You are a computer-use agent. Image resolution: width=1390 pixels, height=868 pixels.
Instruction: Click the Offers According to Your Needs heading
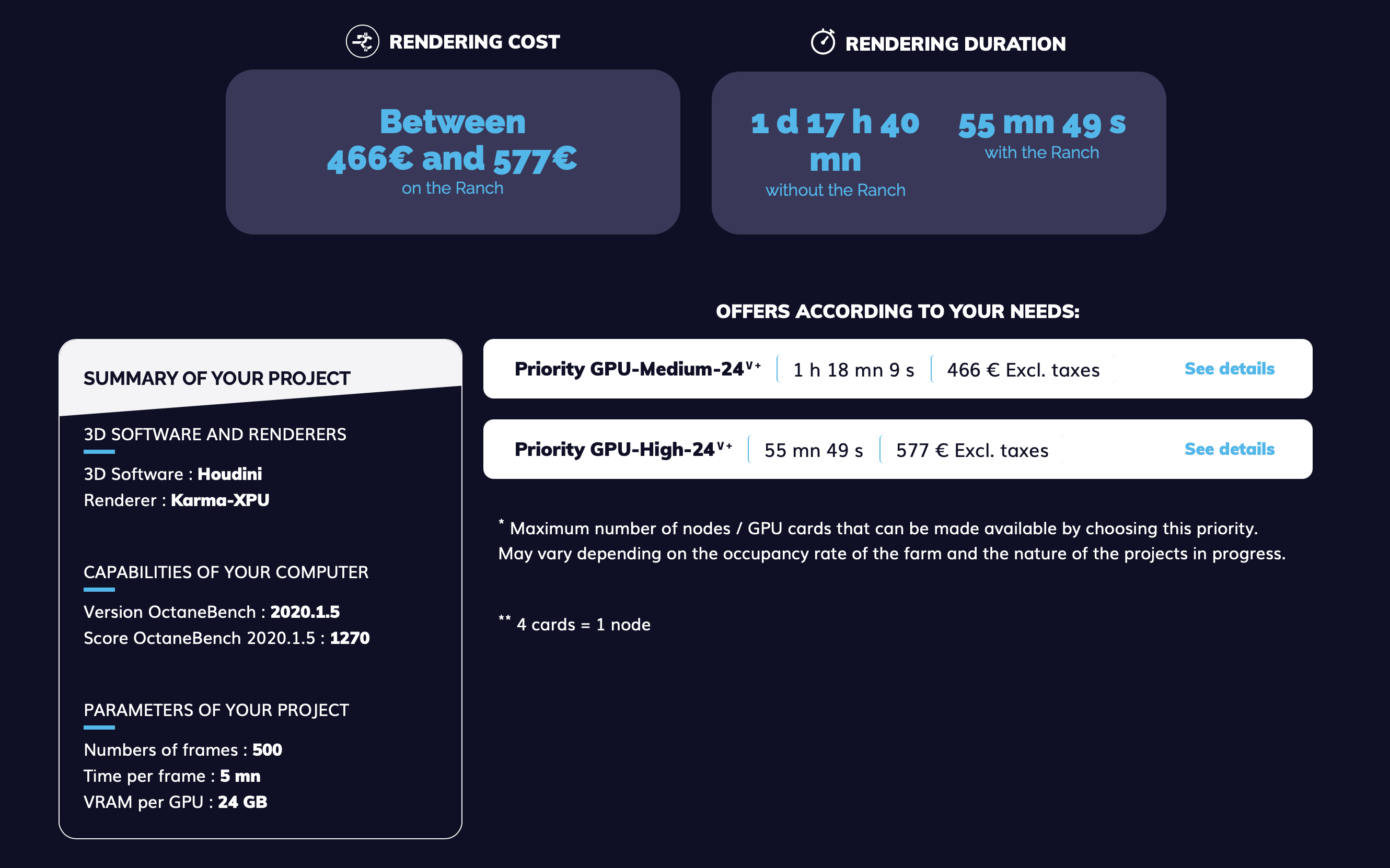click(898, 311)
